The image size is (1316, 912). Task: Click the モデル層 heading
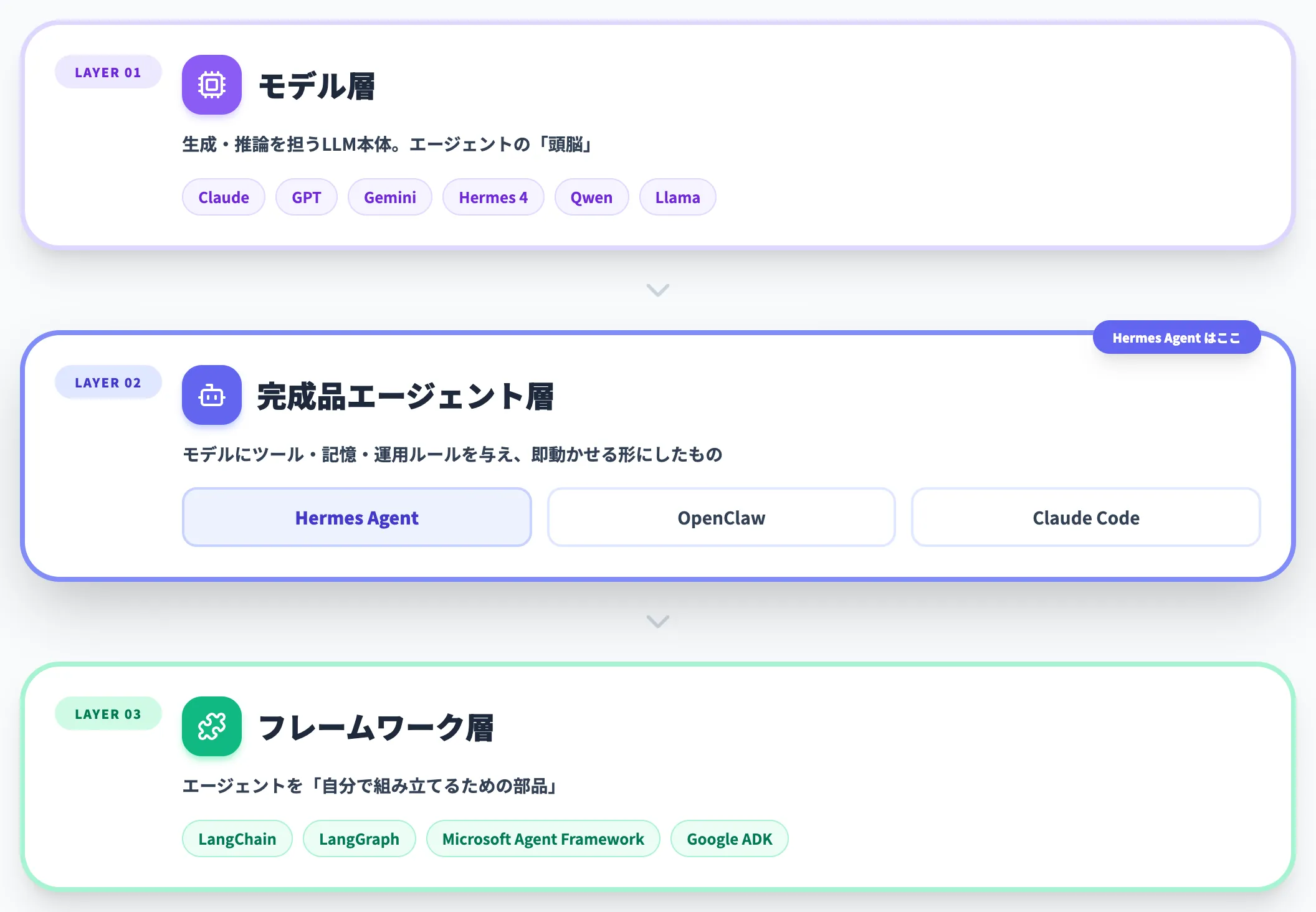pyautogui.click(x=317, y=86)
